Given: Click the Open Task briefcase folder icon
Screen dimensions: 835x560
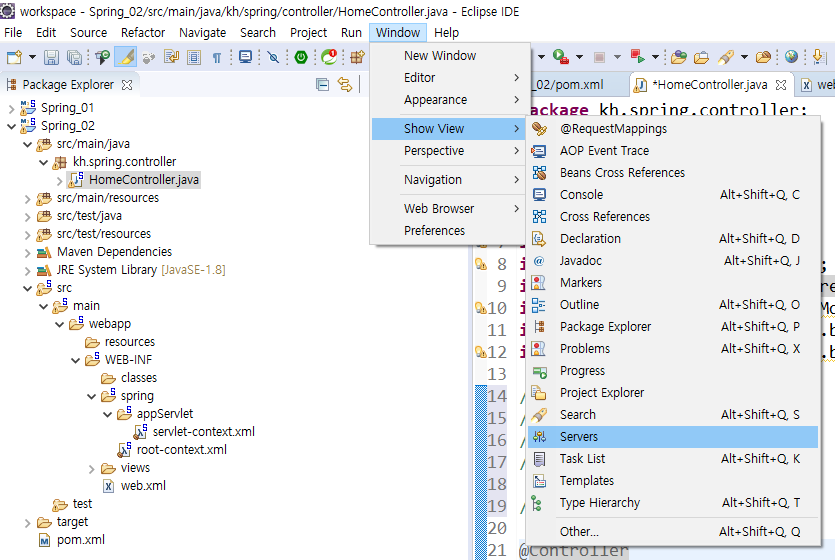Looking at the screenshot, I should [701, 56].
